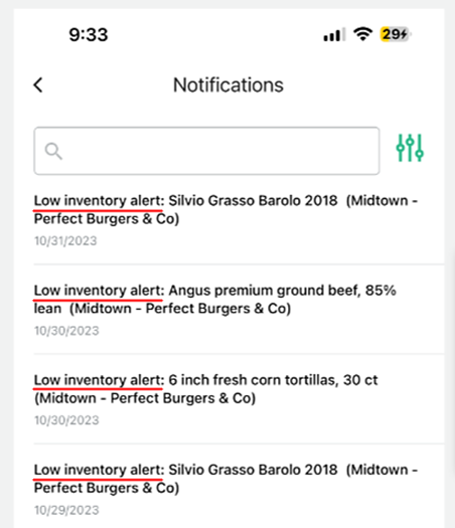
Task: Open Silvio Grasso Barolo alert from 10/31/2023
Action: pyautogui.click(x=226, y=221)
